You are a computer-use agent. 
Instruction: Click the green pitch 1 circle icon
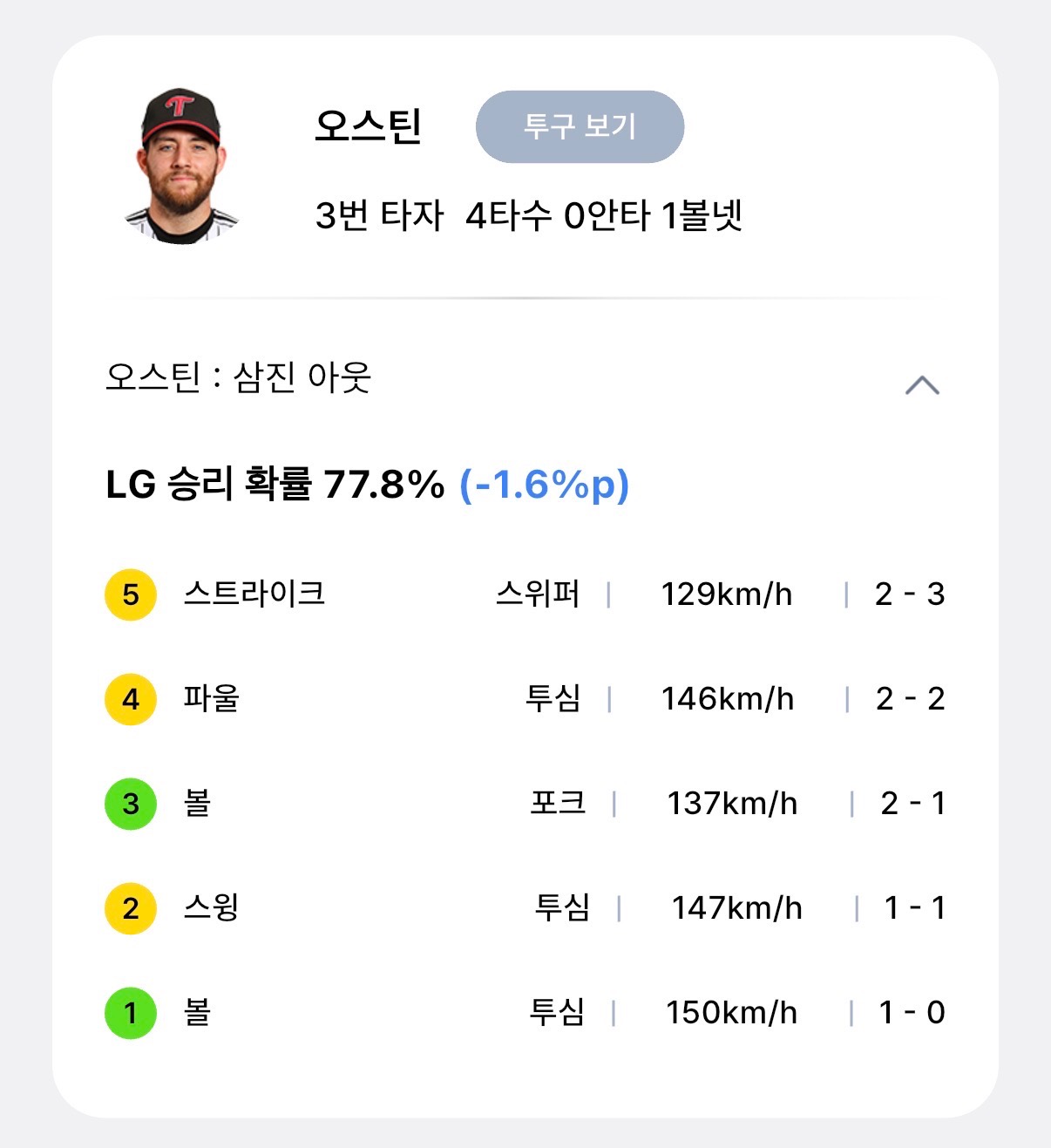(131, 1013)
